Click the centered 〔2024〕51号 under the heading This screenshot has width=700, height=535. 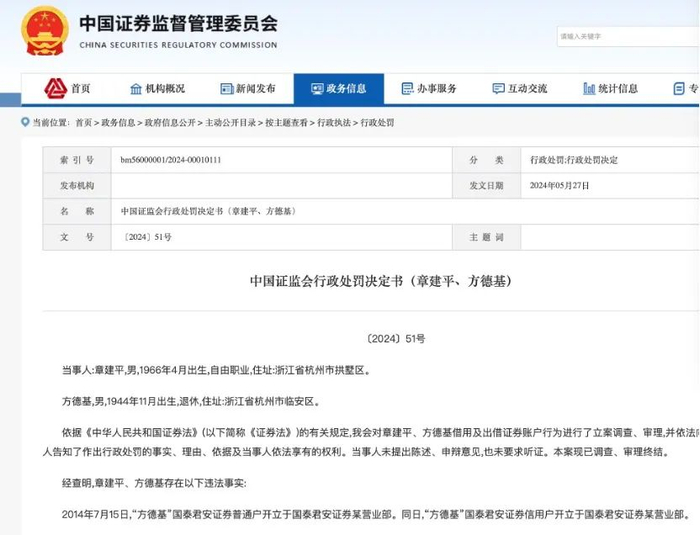tap(395, 339)
